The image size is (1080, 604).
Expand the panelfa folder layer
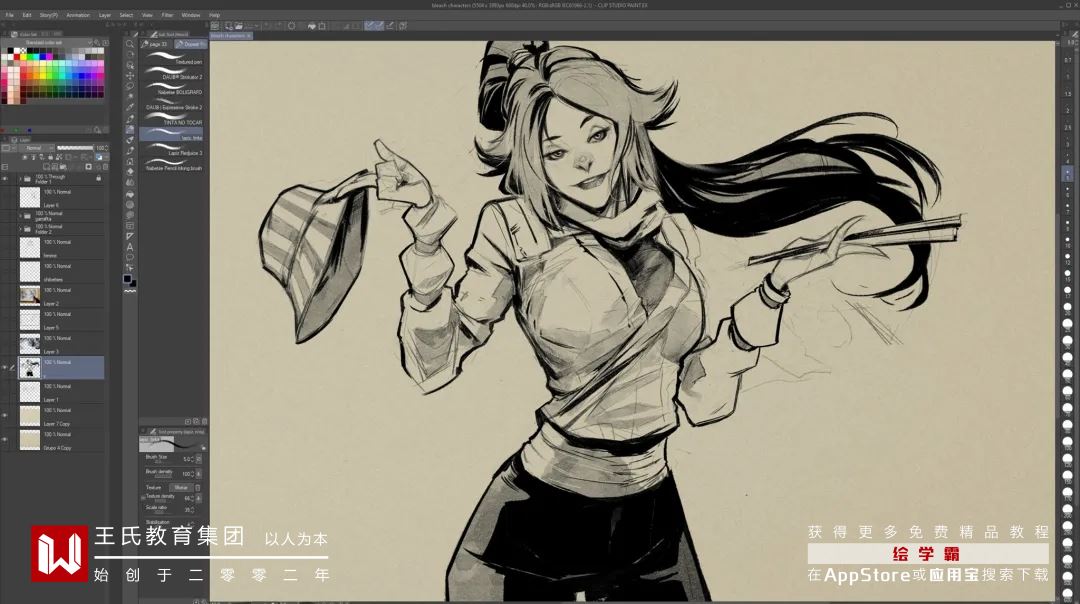tap(21, 216)
